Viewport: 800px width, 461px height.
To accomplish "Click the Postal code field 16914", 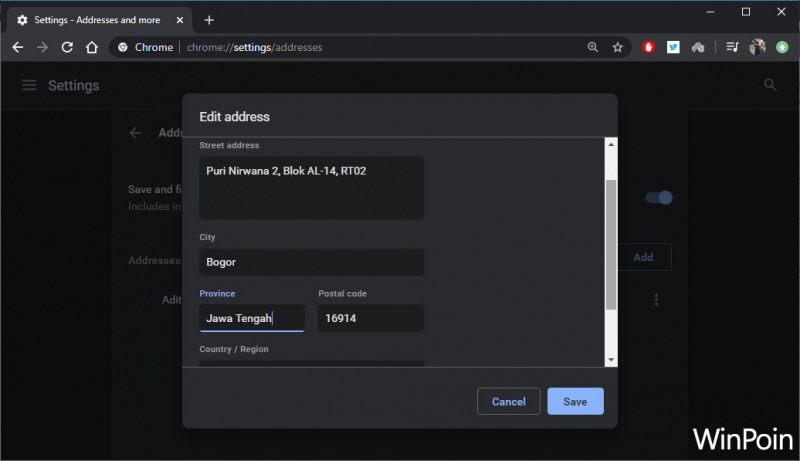I will (x=370, y=318).
